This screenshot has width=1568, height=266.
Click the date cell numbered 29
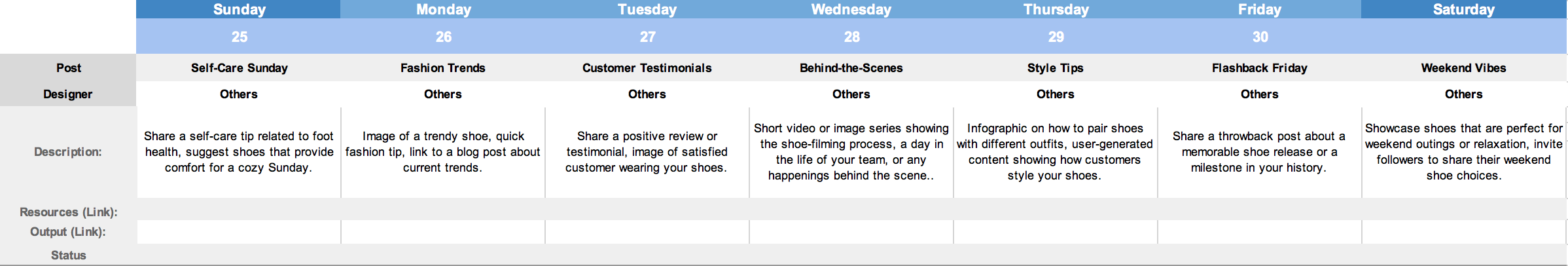click(x=1056, y=37)
